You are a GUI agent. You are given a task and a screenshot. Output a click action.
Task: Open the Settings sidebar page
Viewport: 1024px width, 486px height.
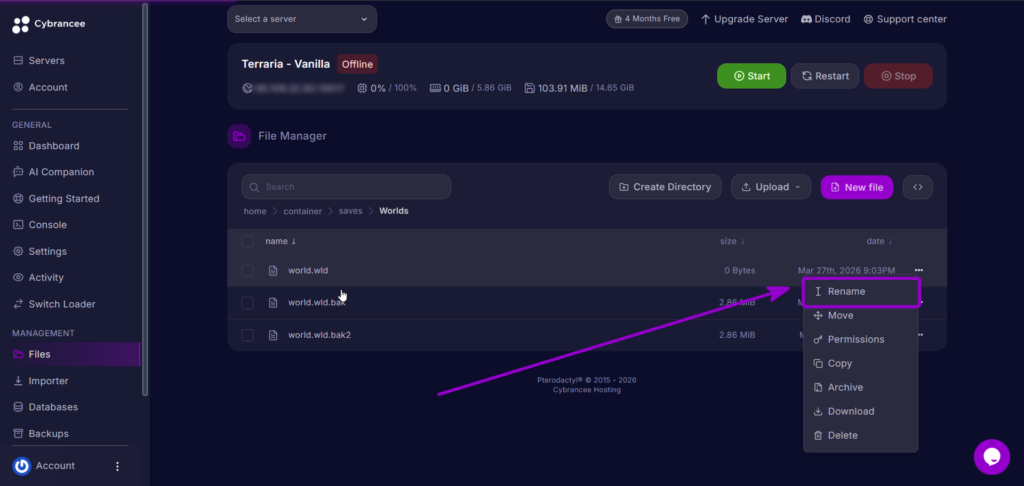tap(39, 251)
